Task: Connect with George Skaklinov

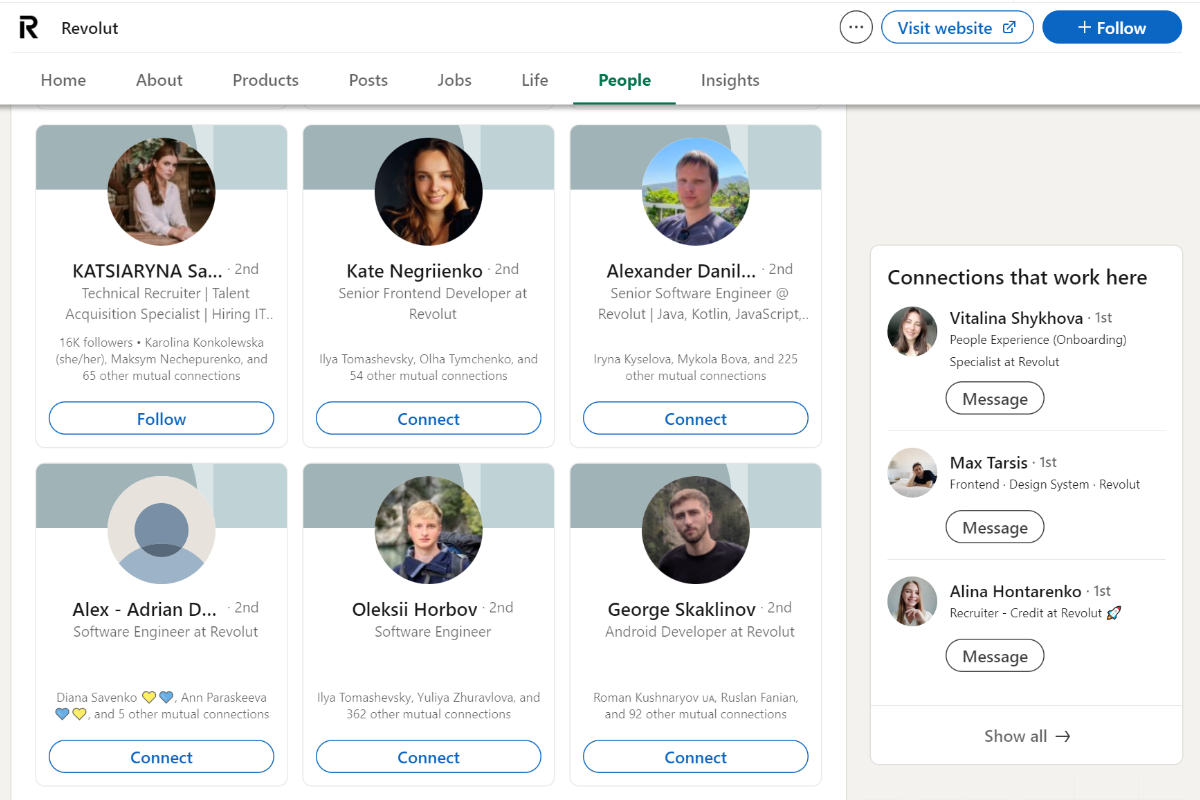Action: pyautogui.click(x=696, y=757)
